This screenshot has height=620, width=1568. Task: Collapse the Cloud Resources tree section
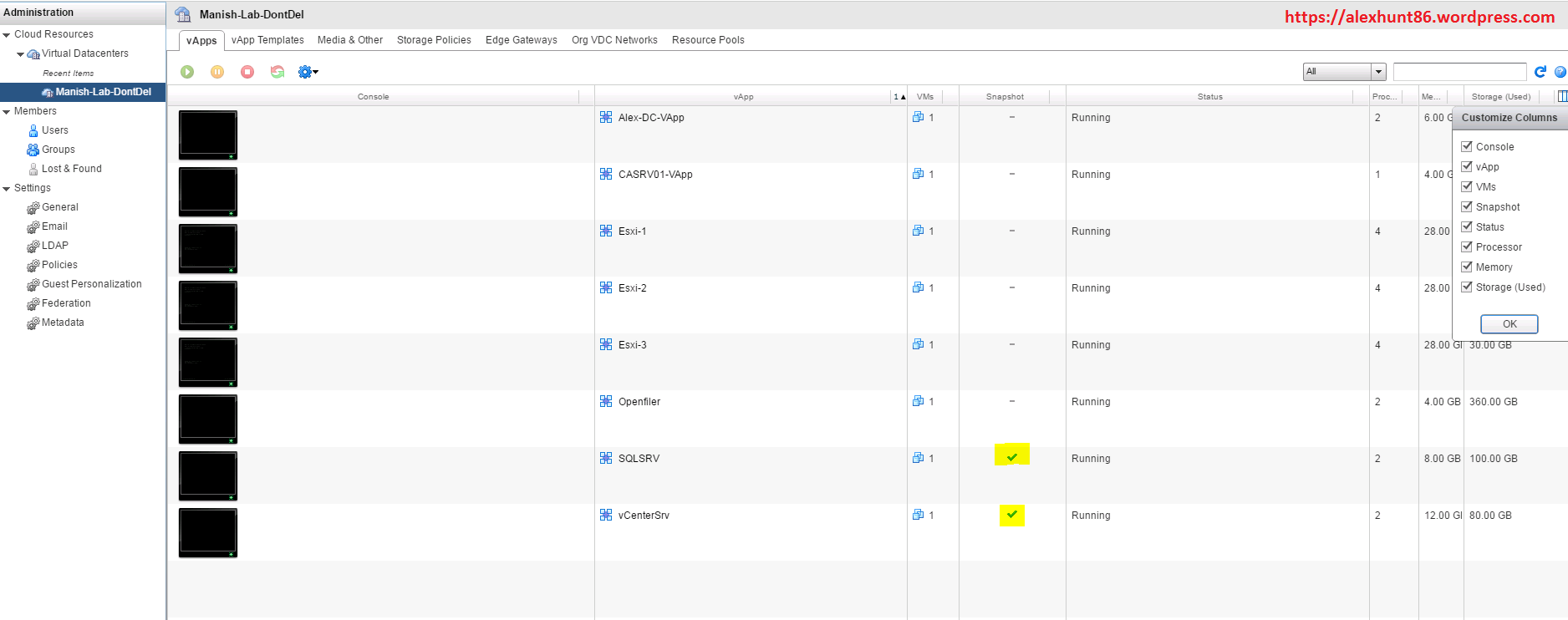click(x=7, y=34)
